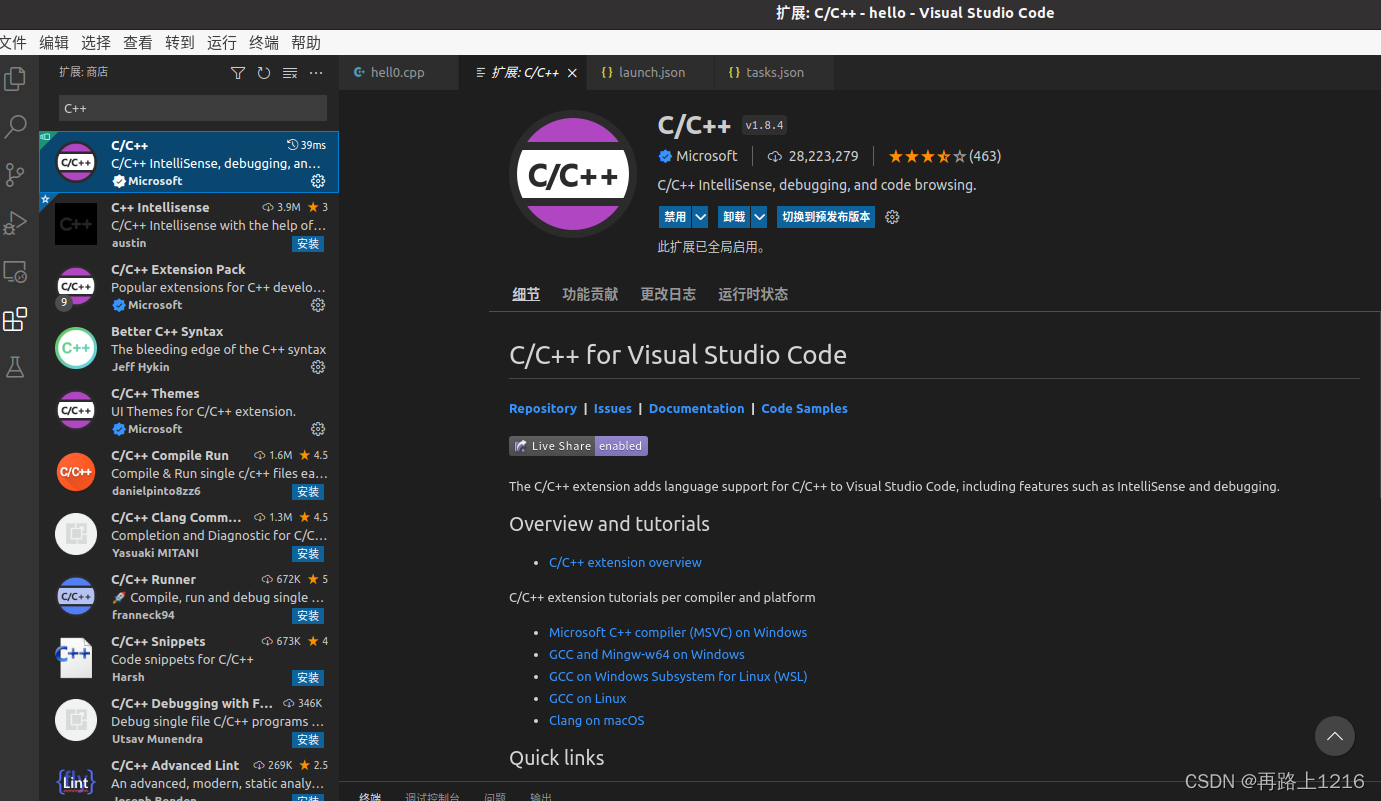The image size is (1381, 801).
Task: Open the Testing flask view
Action: point(15,367)
